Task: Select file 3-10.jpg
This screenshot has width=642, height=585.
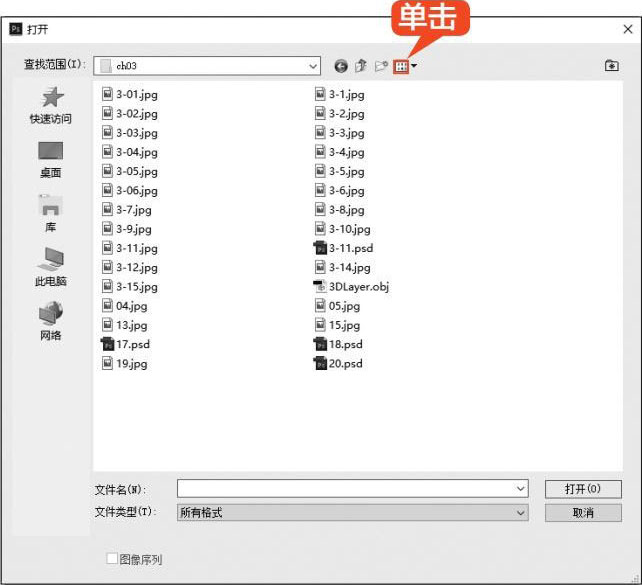Action: point(343,229)
